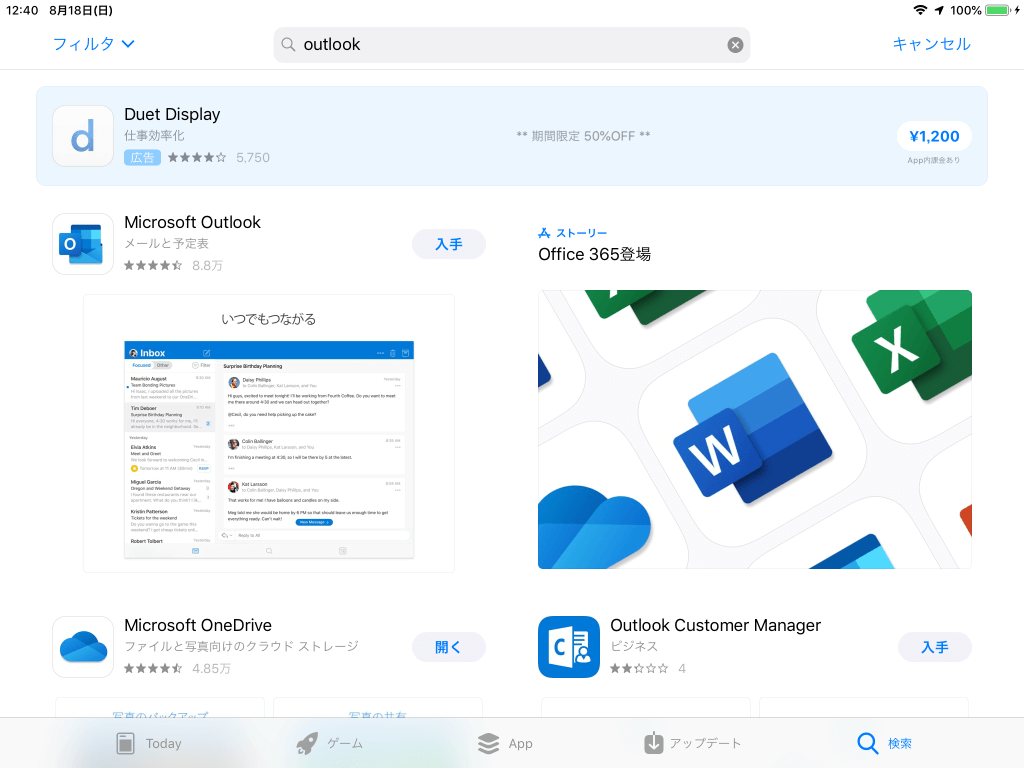
Task: Open the Microsoft OneDrive app icon
Action: [x=83, y=647]
